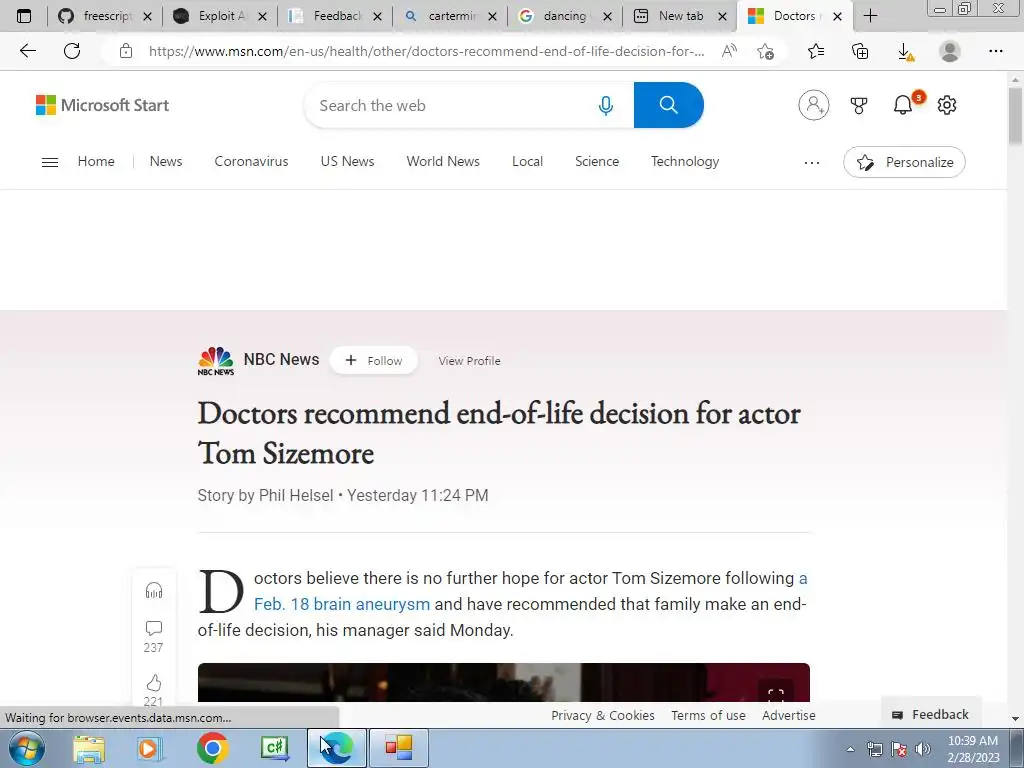Switch to the Feedback tab

coord(334,16)
